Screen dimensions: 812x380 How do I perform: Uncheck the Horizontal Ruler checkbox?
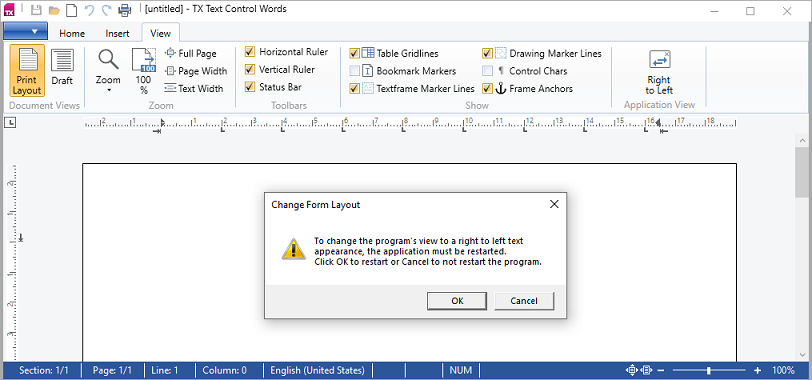250,52
